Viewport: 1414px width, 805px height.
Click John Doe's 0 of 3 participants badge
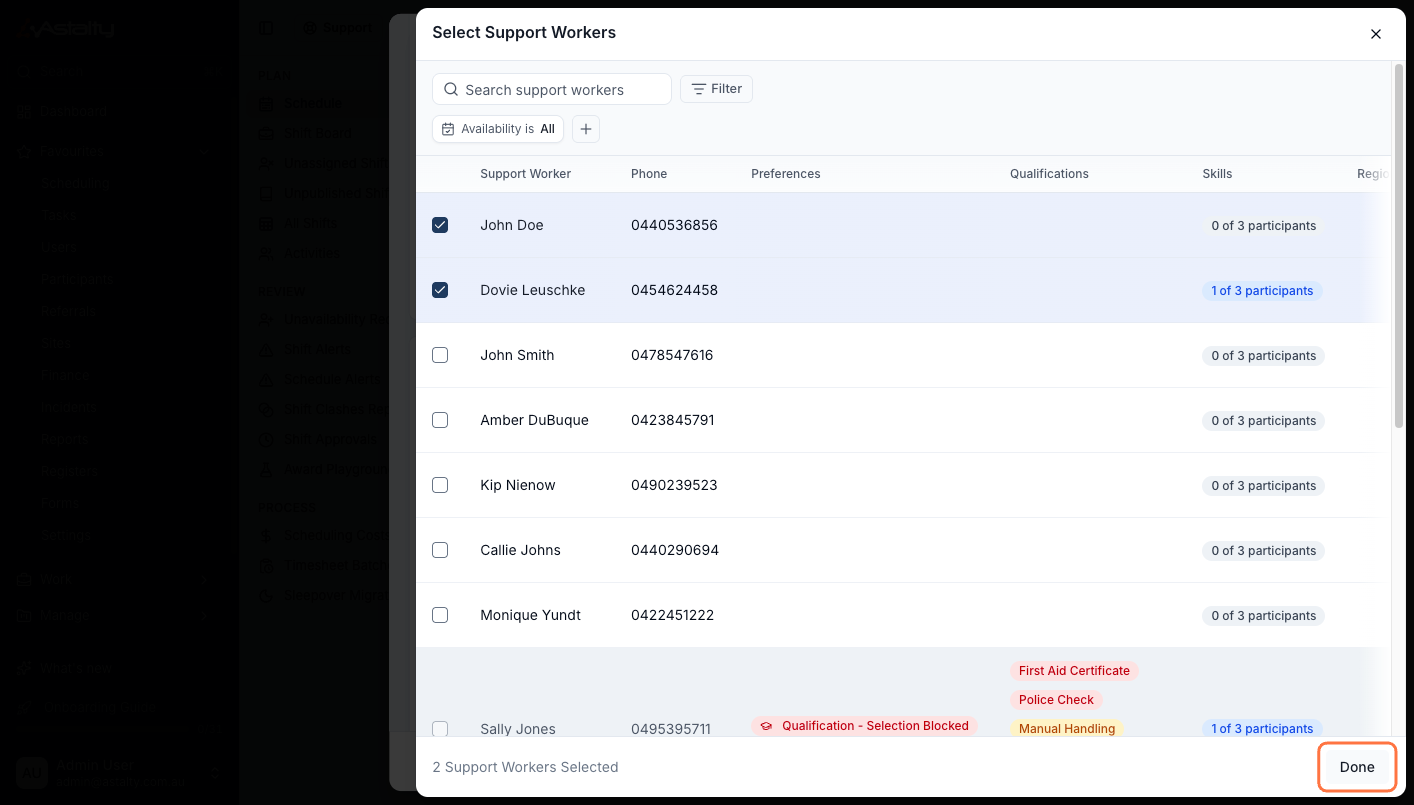(1263, 226)
